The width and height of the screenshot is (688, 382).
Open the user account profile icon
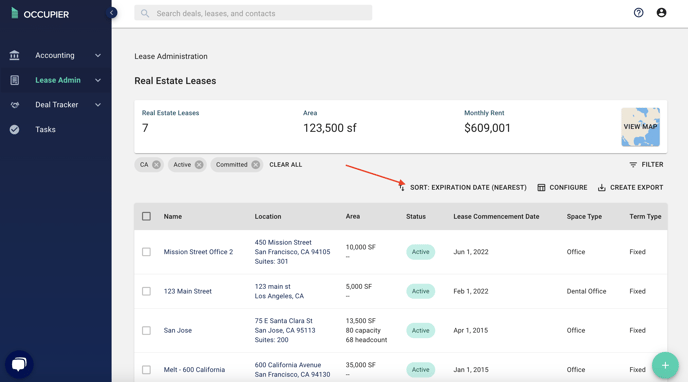point(661,13)
